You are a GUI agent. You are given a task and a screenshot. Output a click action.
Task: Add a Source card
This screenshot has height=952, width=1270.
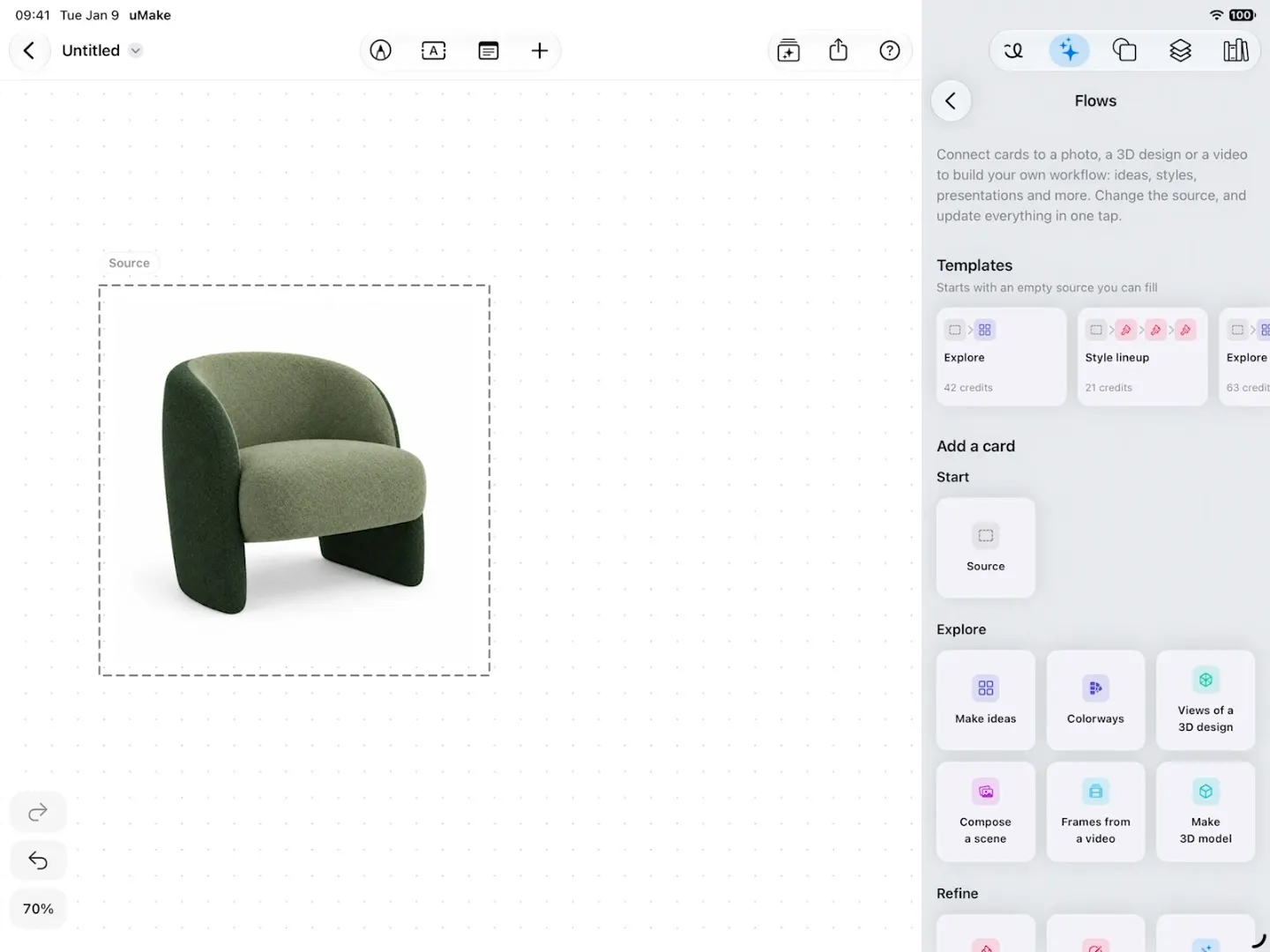click(x=986, y=547)
